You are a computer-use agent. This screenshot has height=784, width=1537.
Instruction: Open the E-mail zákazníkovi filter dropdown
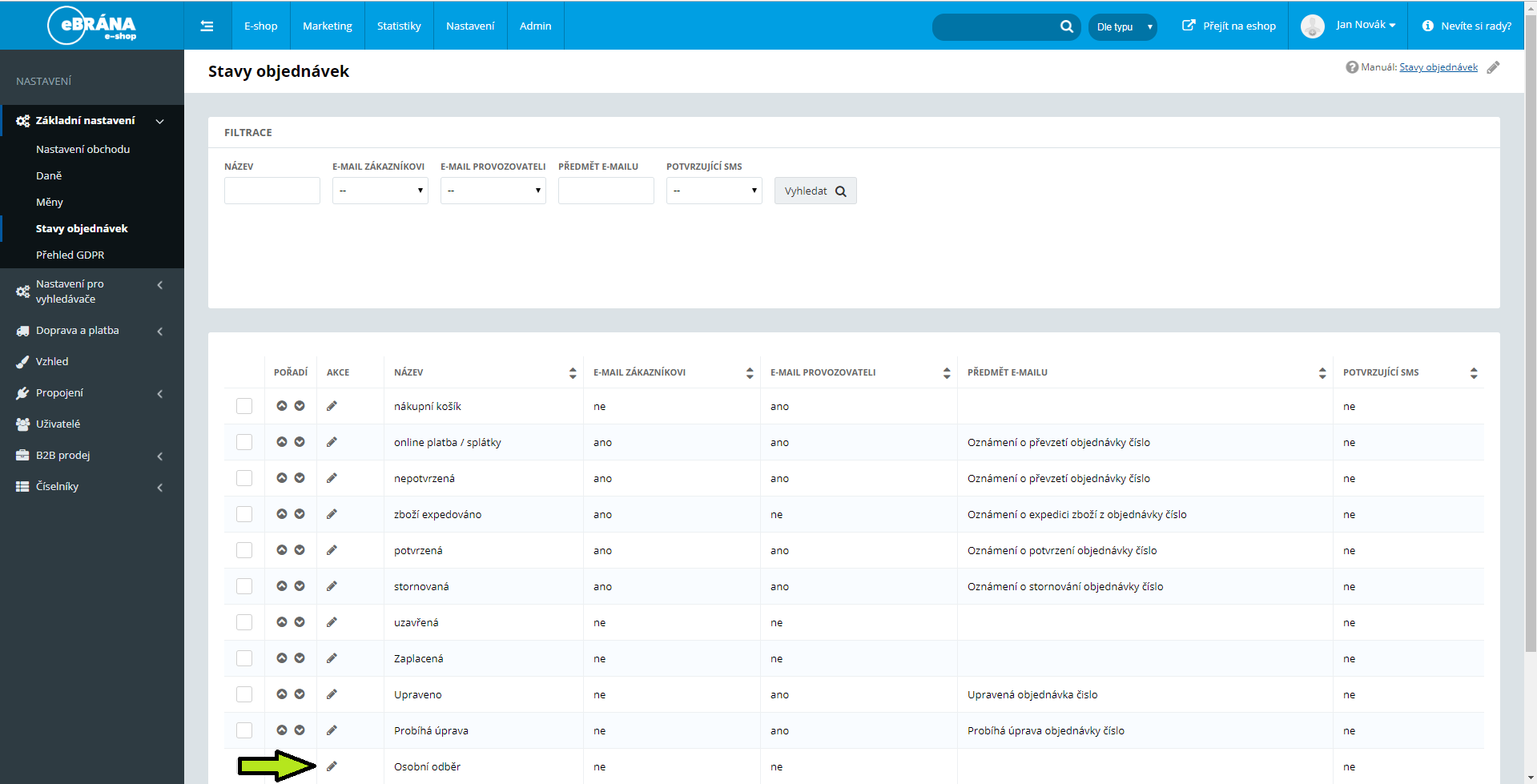pos(380,191)
